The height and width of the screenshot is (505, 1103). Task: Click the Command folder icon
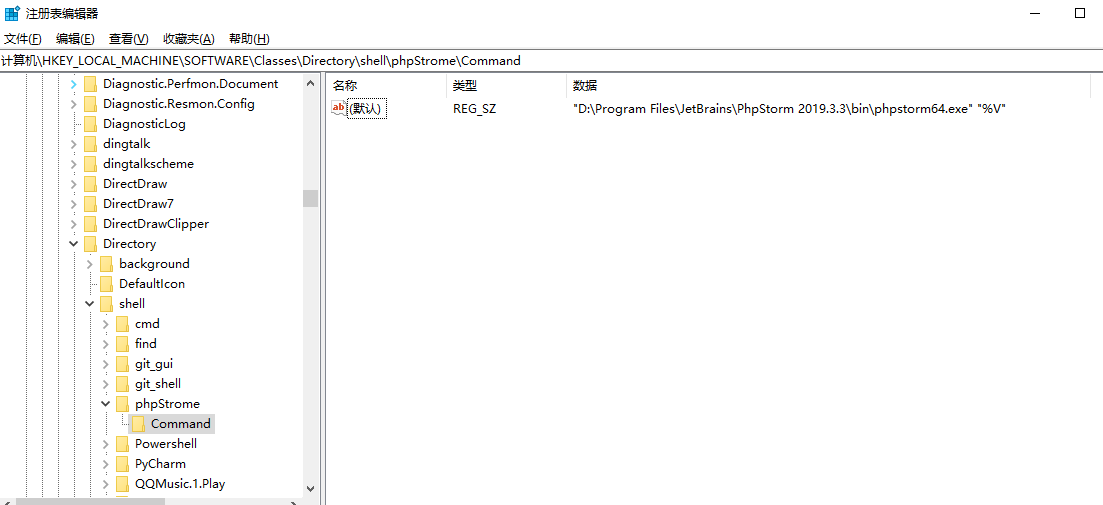click(x=139, y=424)
